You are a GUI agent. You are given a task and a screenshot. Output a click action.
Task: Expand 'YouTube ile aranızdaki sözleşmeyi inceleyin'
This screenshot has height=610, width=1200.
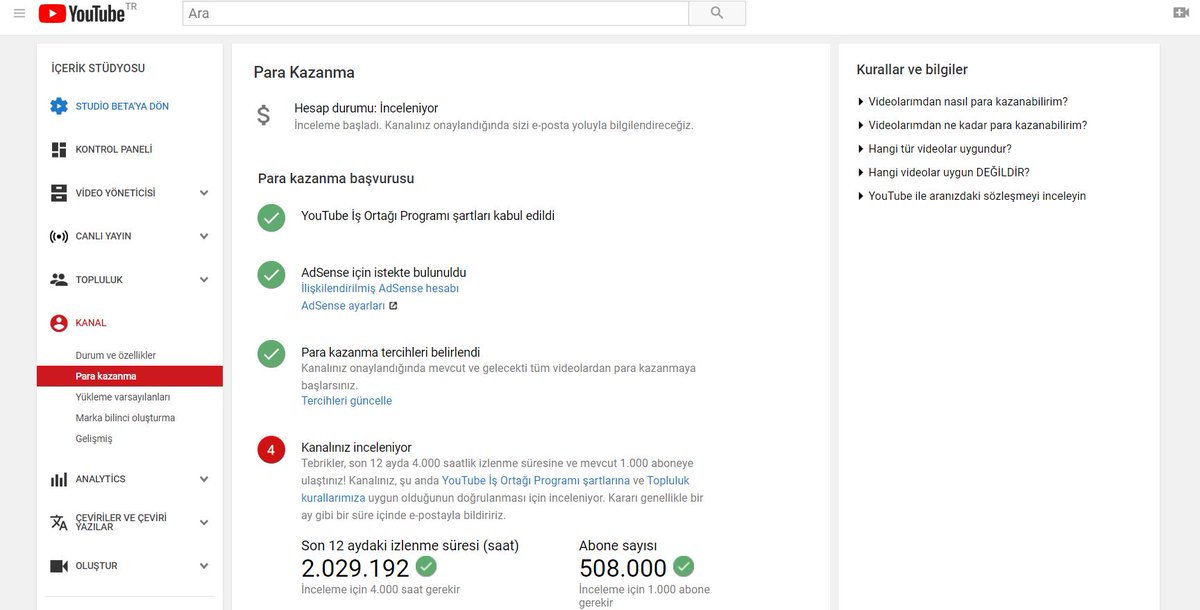[x=971, y=196]
